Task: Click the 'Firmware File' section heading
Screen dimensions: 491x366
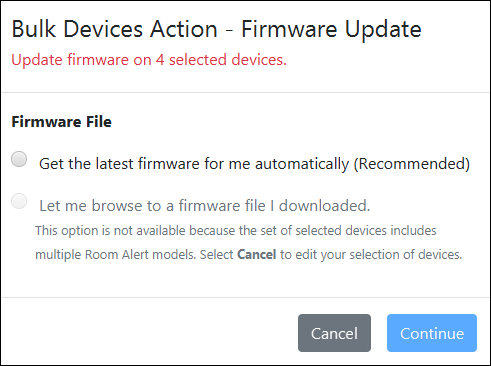Action: 61,122
